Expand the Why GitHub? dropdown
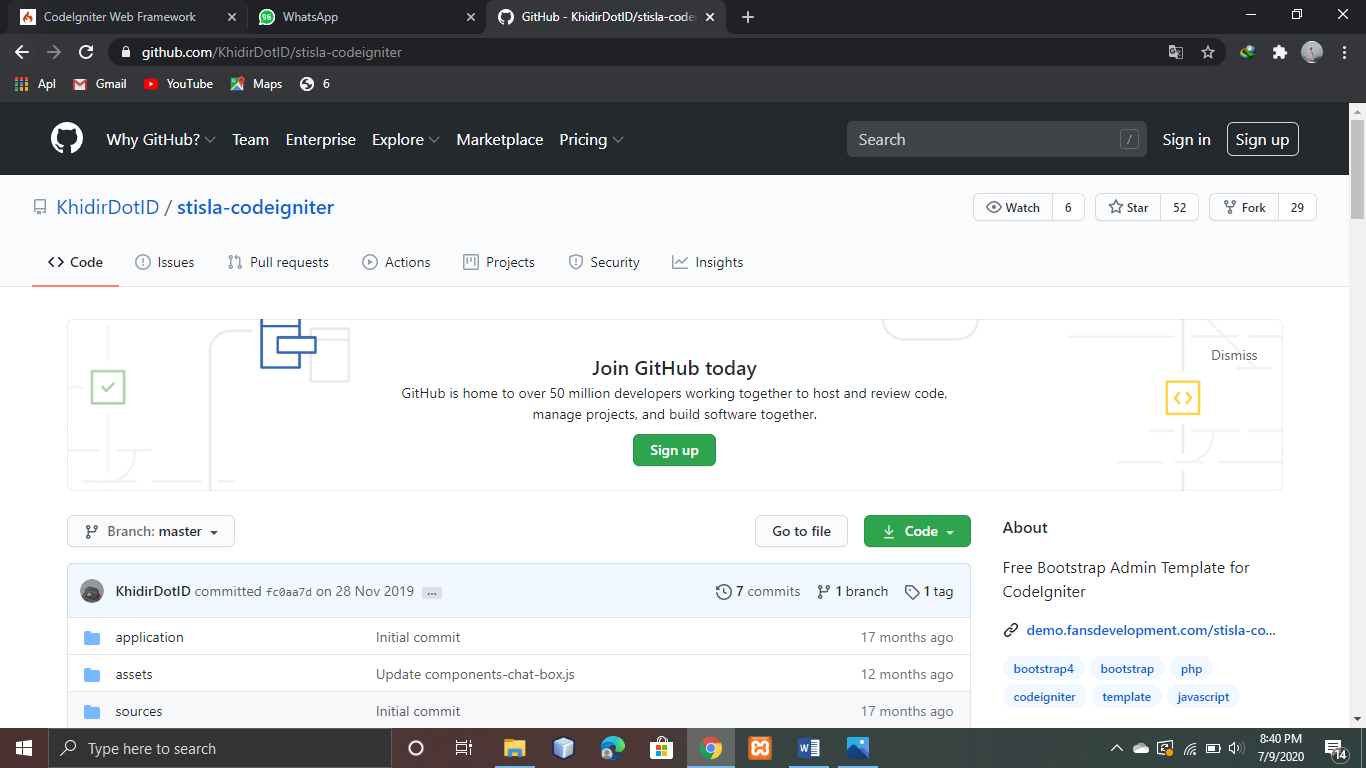Image resolution: width=1366 pixels, height=768 pixels. click(x=161, y=140)
